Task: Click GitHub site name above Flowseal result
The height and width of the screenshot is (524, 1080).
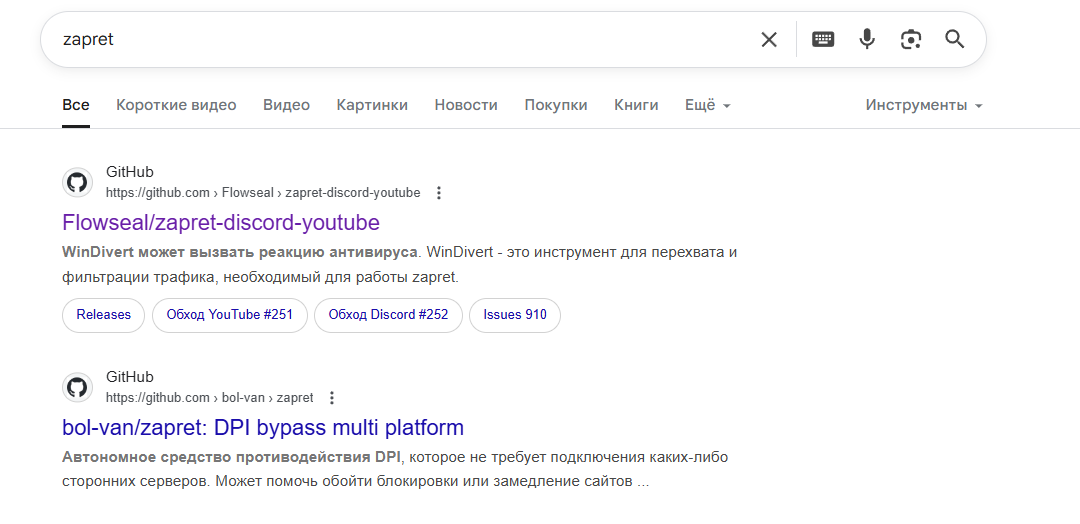Action: pos(129,172)
